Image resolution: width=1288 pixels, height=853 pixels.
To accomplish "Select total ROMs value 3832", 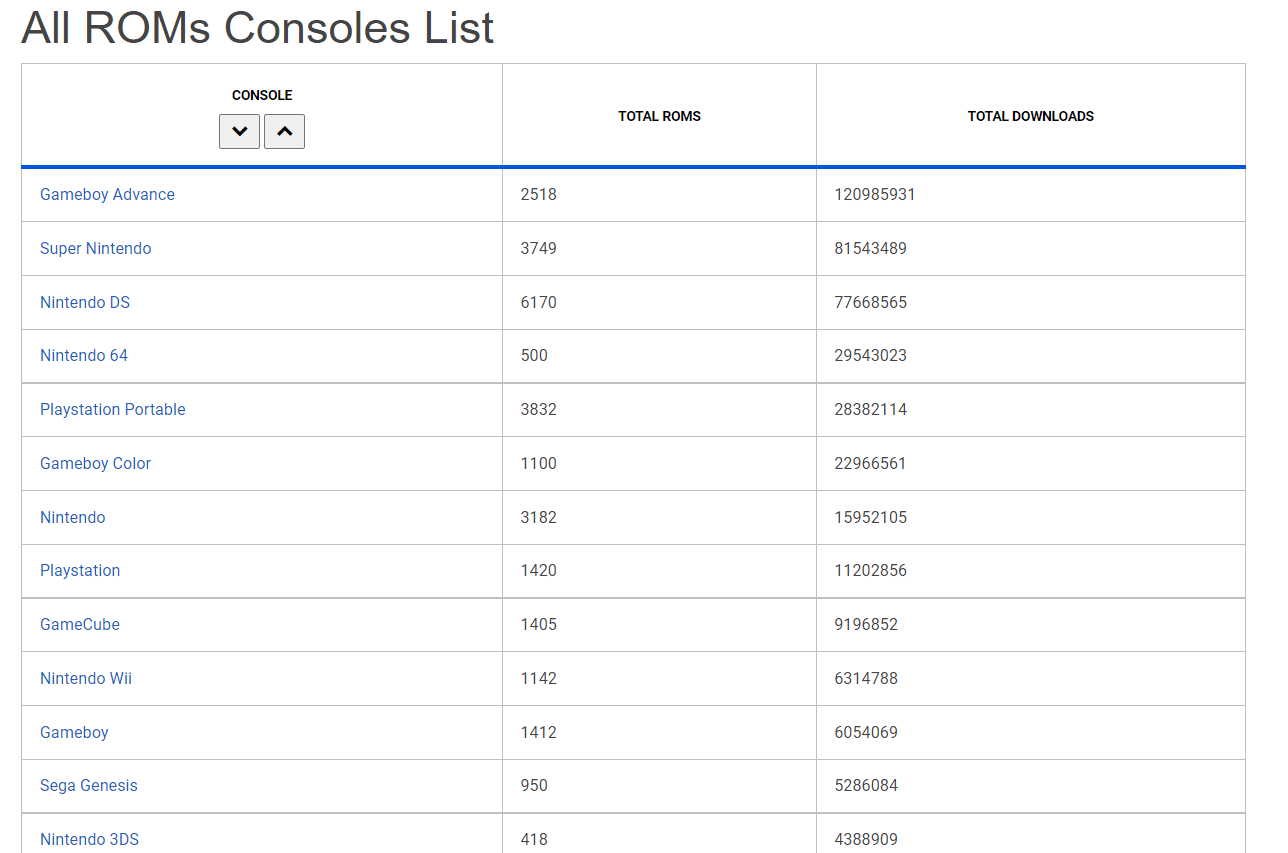I will [x=539, y=409].
